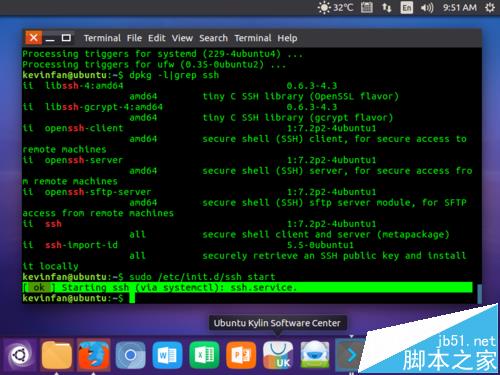
Task: Open the Terminal menu next to Help
Action: pos(253,38)
